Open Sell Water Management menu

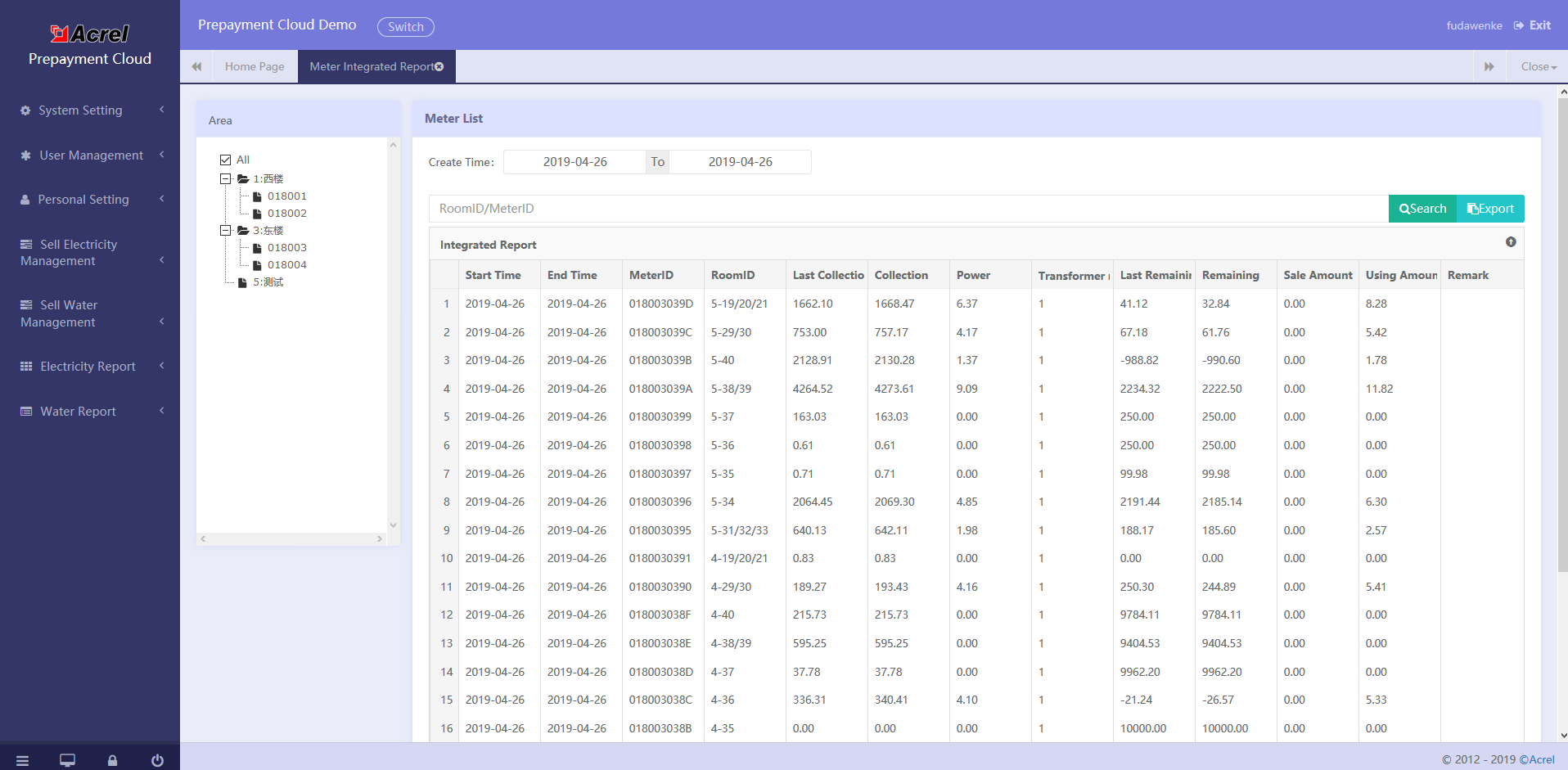[x=90, y=313]
